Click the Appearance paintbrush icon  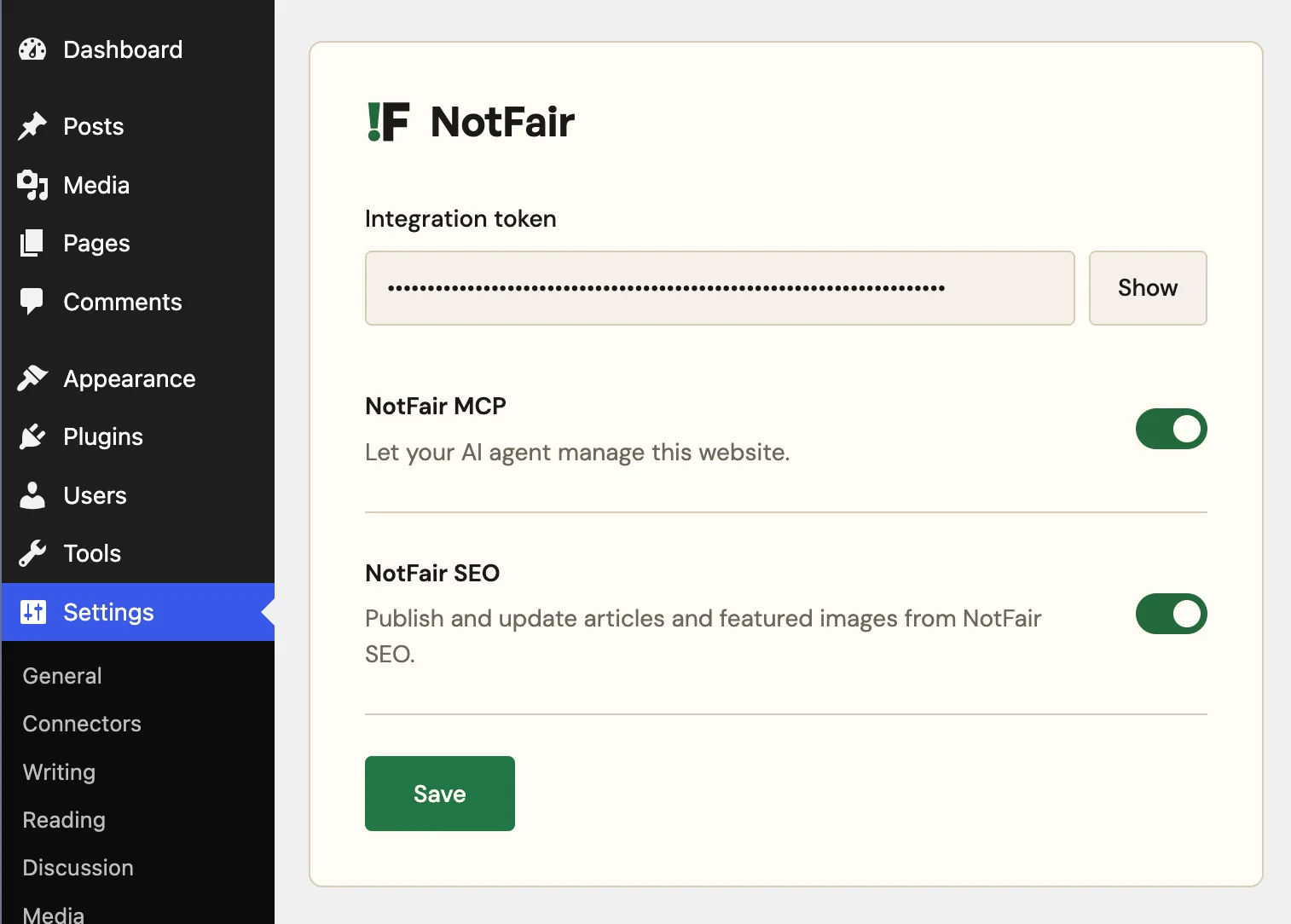[x=32, y=378]
